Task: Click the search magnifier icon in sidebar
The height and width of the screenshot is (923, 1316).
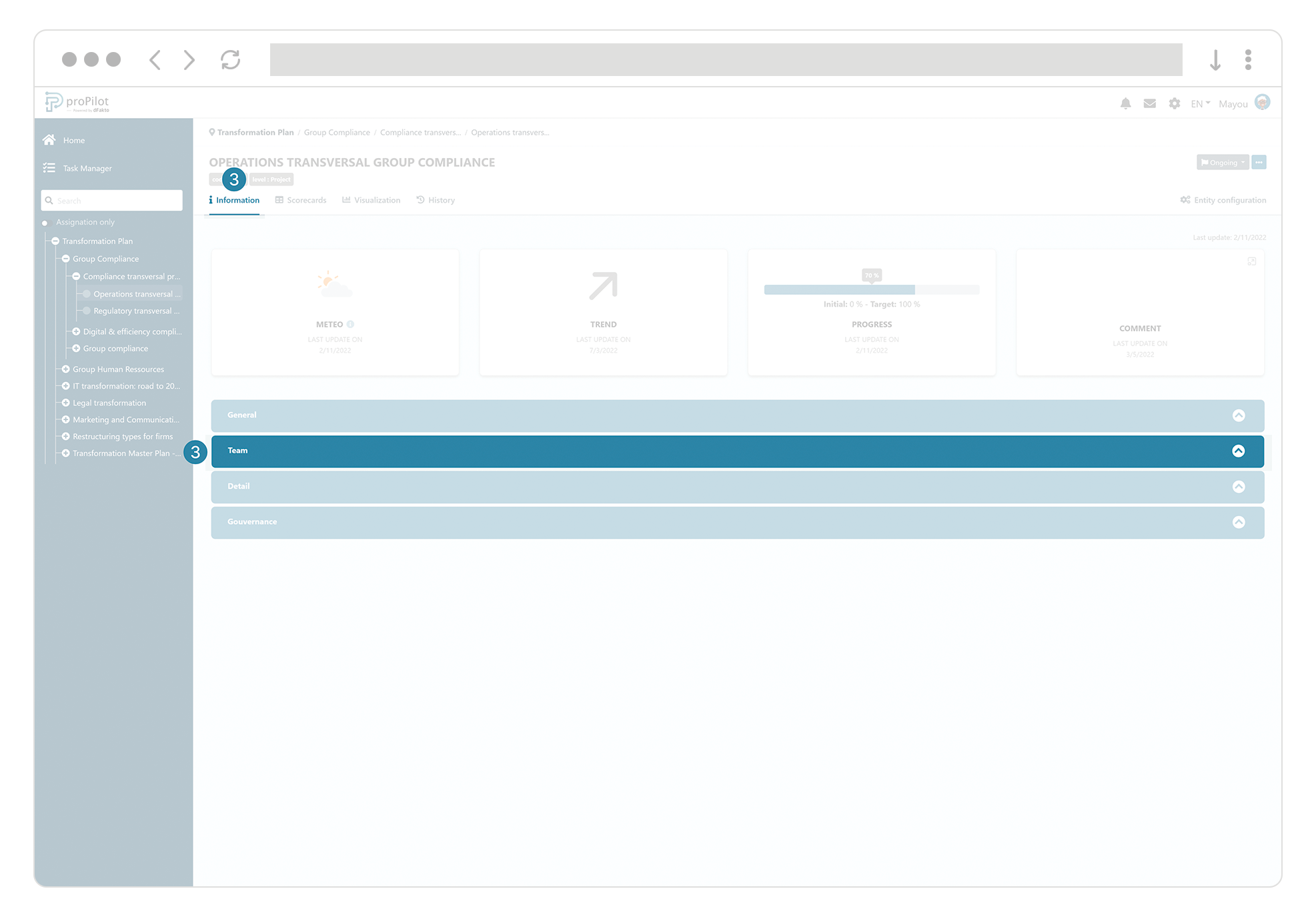Action: [x=50, y=200]
